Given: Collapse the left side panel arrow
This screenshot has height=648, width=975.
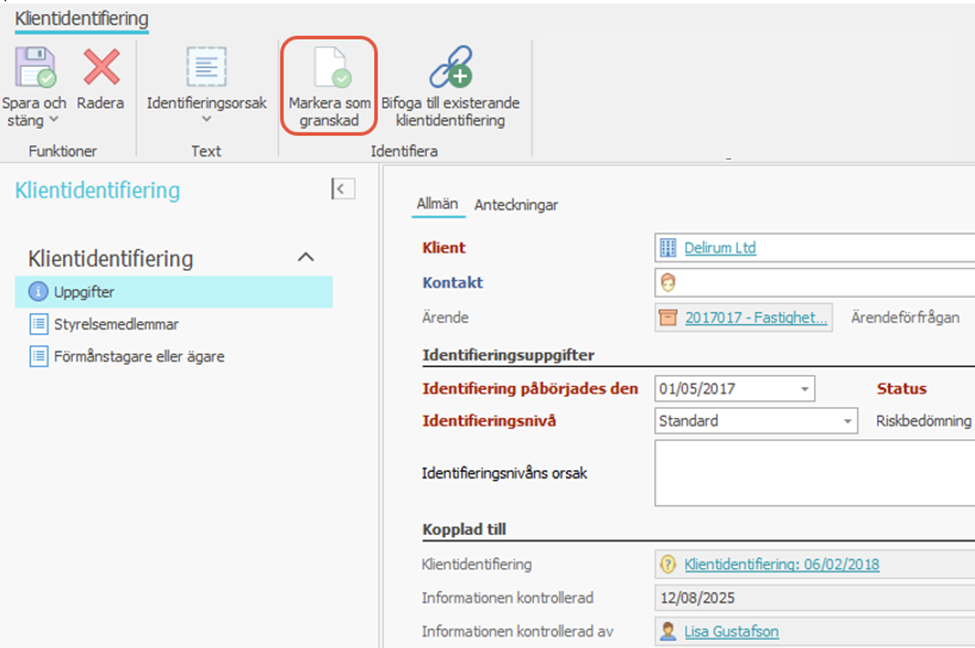Looking at the screenshot, I should click(x=343, y=188).
